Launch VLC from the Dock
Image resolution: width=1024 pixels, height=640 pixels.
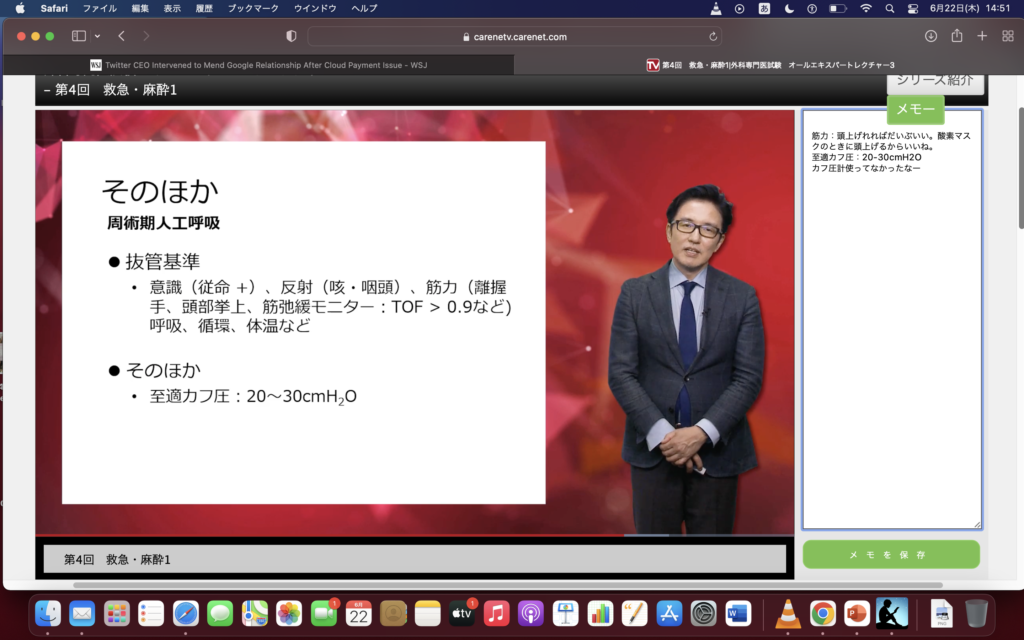(788, 613)
